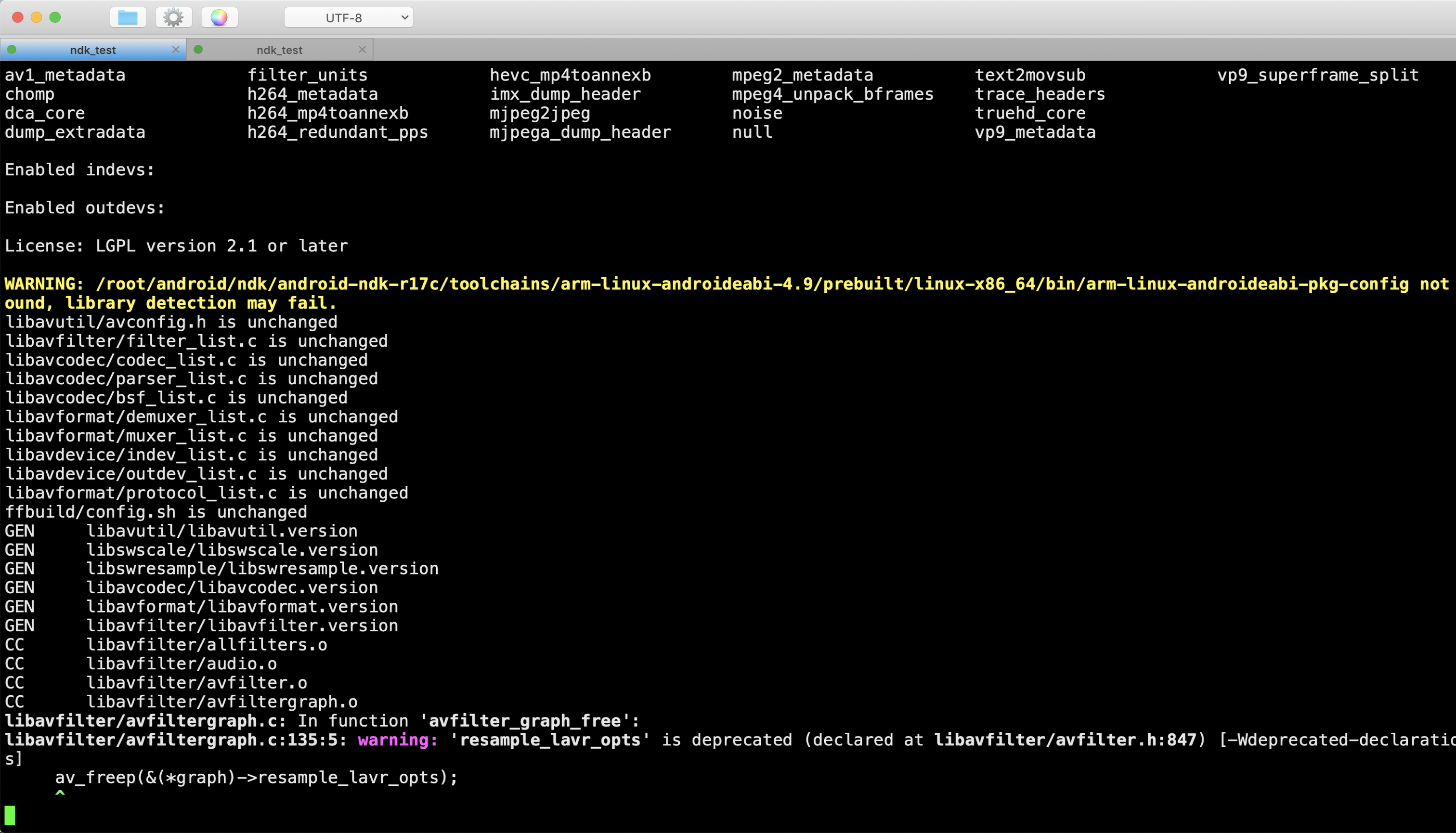
Task: Click the 'Enabled outdevs:' output line
Action: coord(85,208)
